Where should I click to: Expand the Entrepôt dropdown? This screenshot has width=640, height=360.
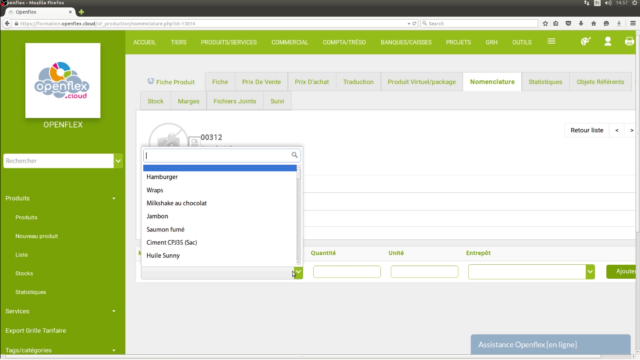tap(590, 272)
